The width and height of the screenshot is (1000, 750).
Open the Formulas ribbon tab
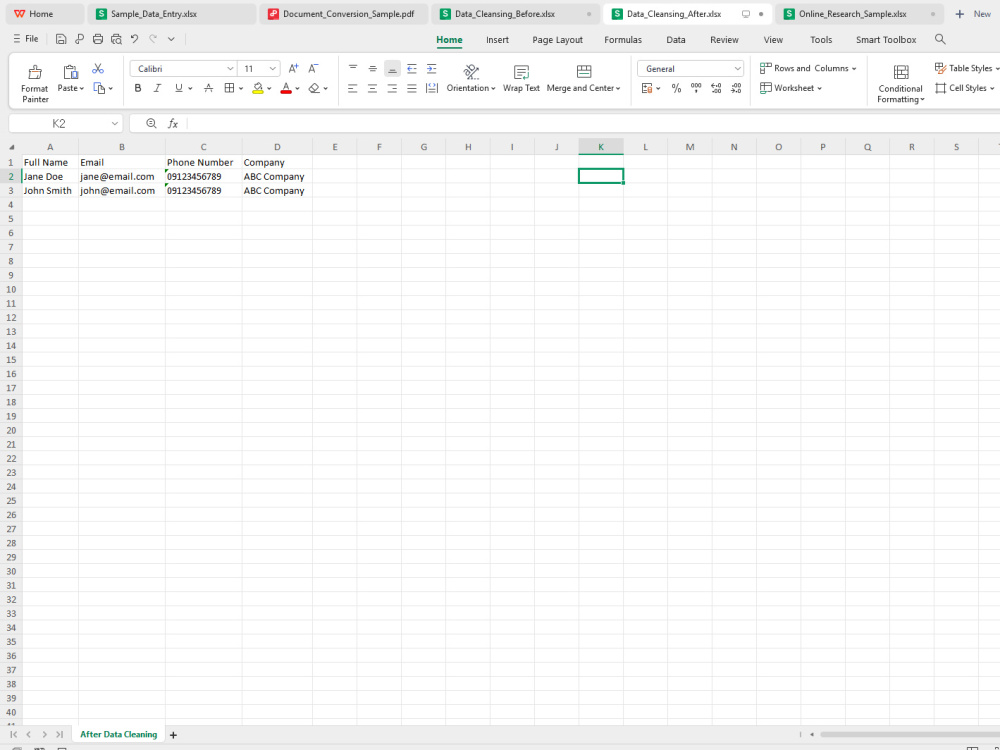click(622, 40)
